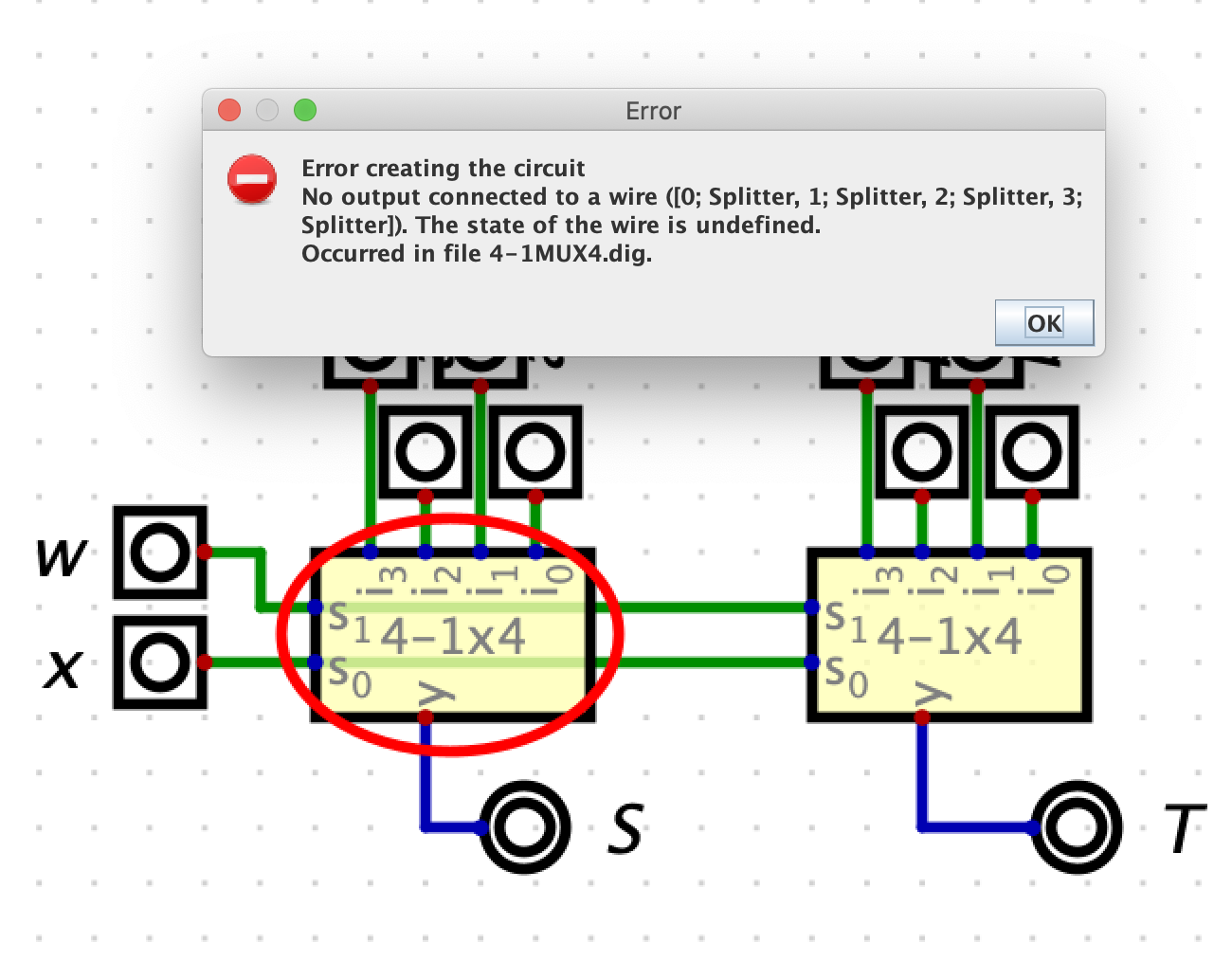
Task: Click the S output pin symbol
Action: (x=524, y=825)
